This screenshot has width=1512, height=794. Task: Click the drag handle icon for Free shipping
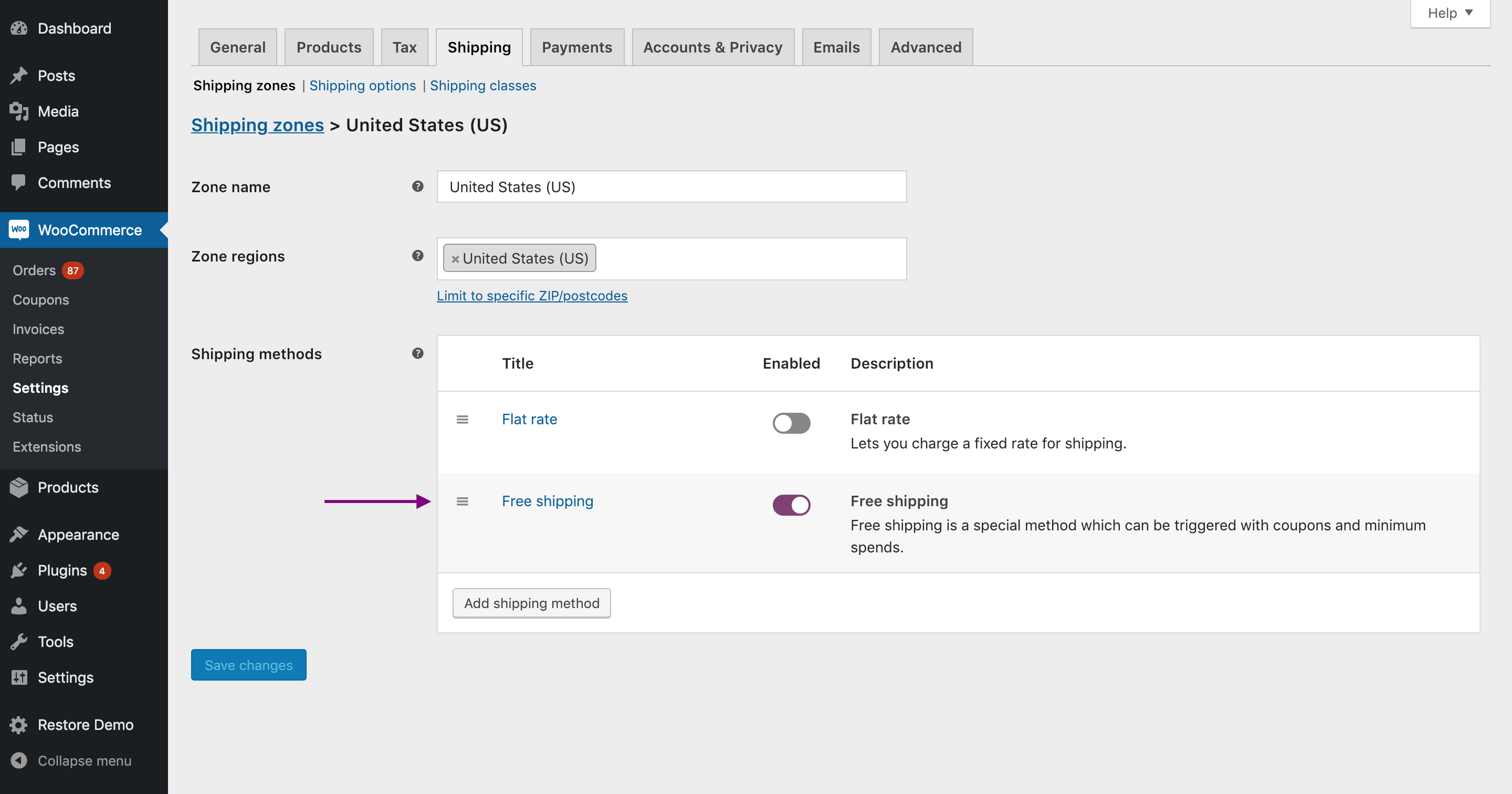pos(462,501)
